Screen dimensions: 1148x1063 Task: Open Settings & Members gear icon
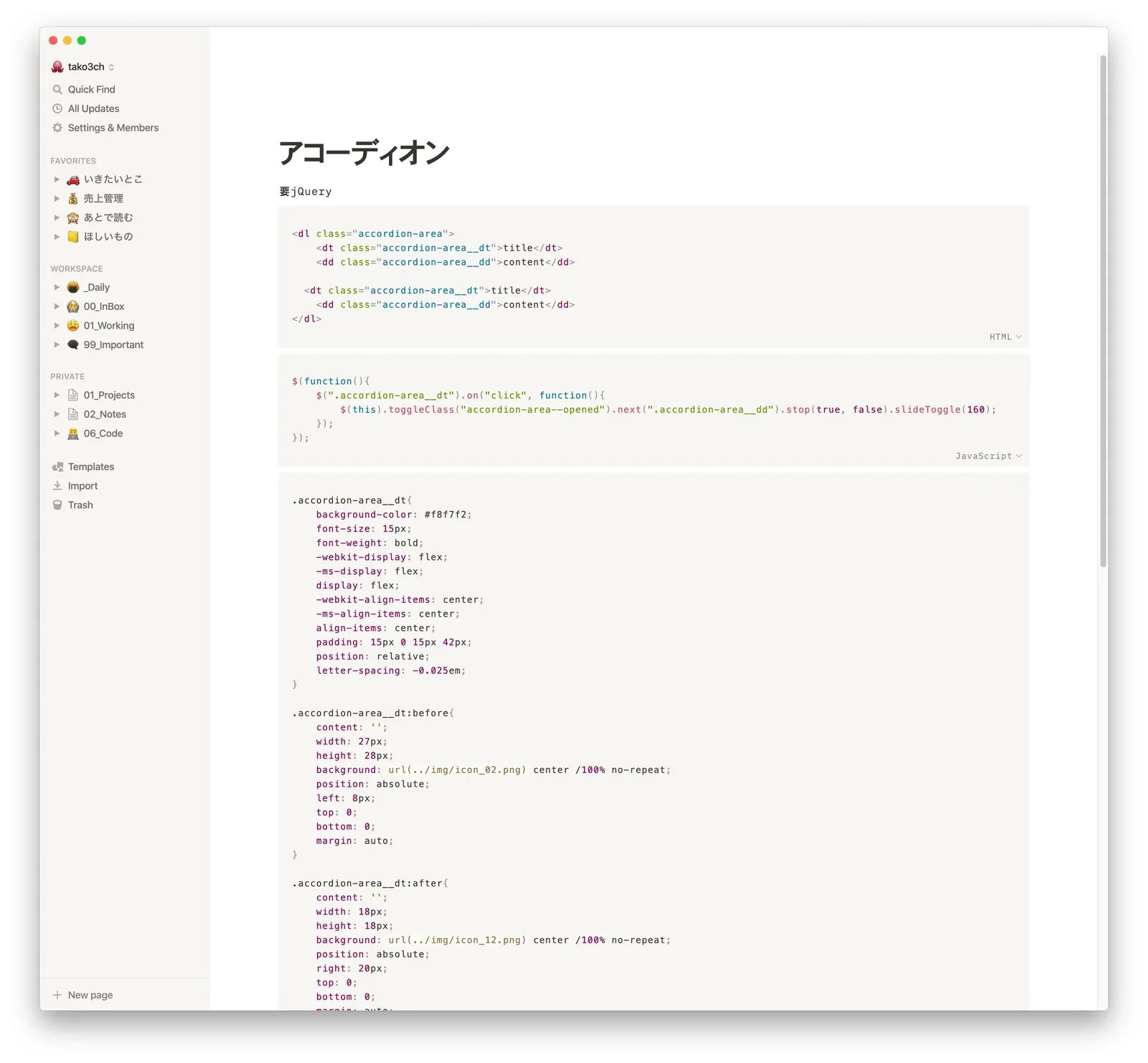[x=57, y=127]
